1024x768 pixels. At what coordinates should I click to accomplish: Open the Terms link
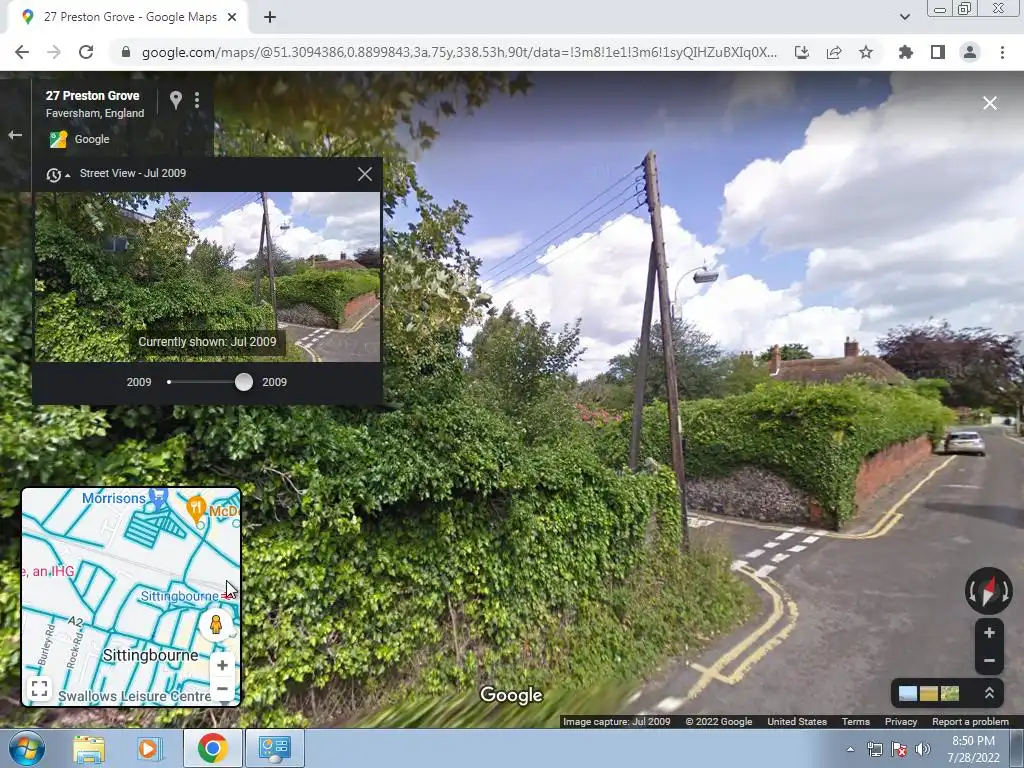(x=856, y=722)
